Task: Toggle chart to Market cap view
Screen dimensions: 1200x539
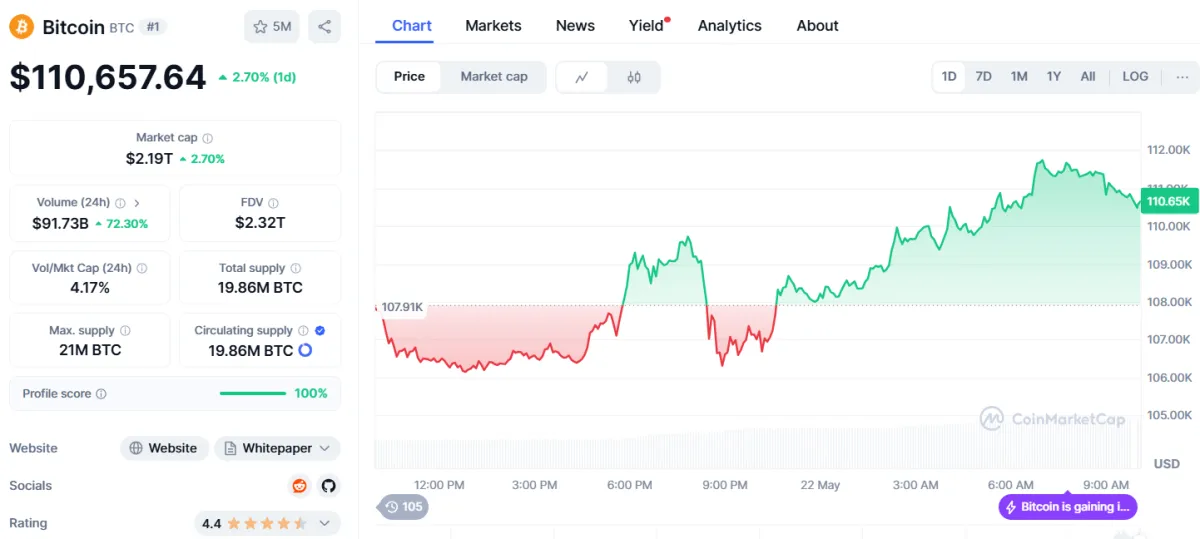Action: pyautogui.click(x=494, y=77)
